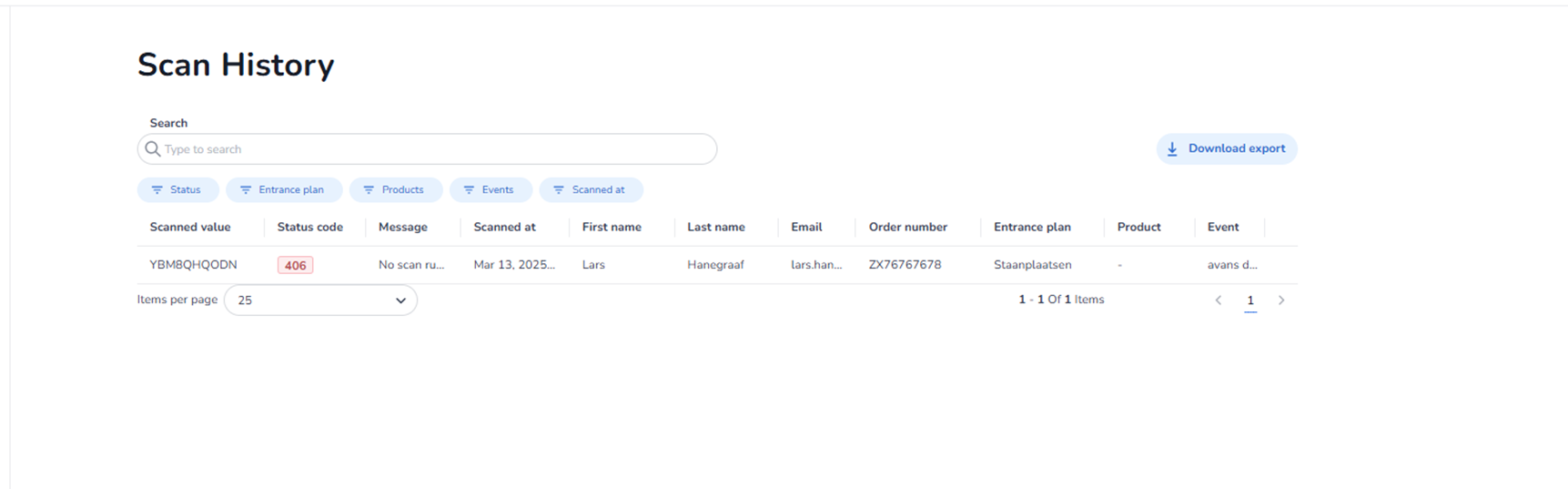The width and height of the screenshot is (1568, 489).
Task: Open the Scanned at filter
Action: pos(590,189)
